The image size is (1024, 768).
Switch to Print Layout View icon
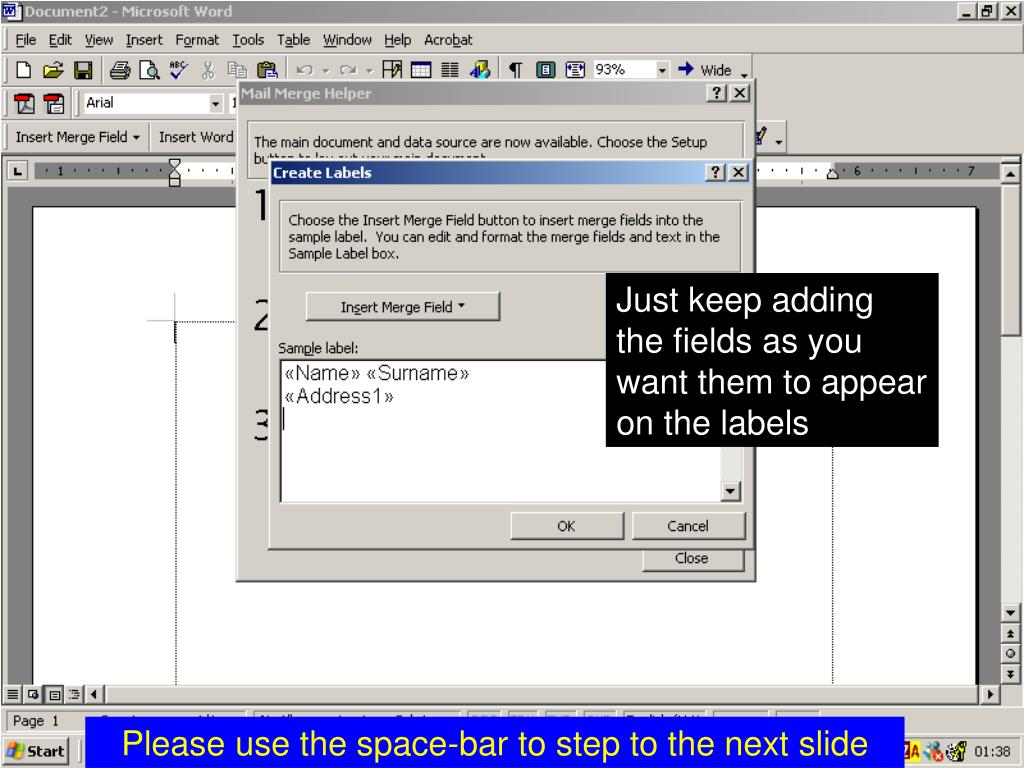[x=54, y=694]
